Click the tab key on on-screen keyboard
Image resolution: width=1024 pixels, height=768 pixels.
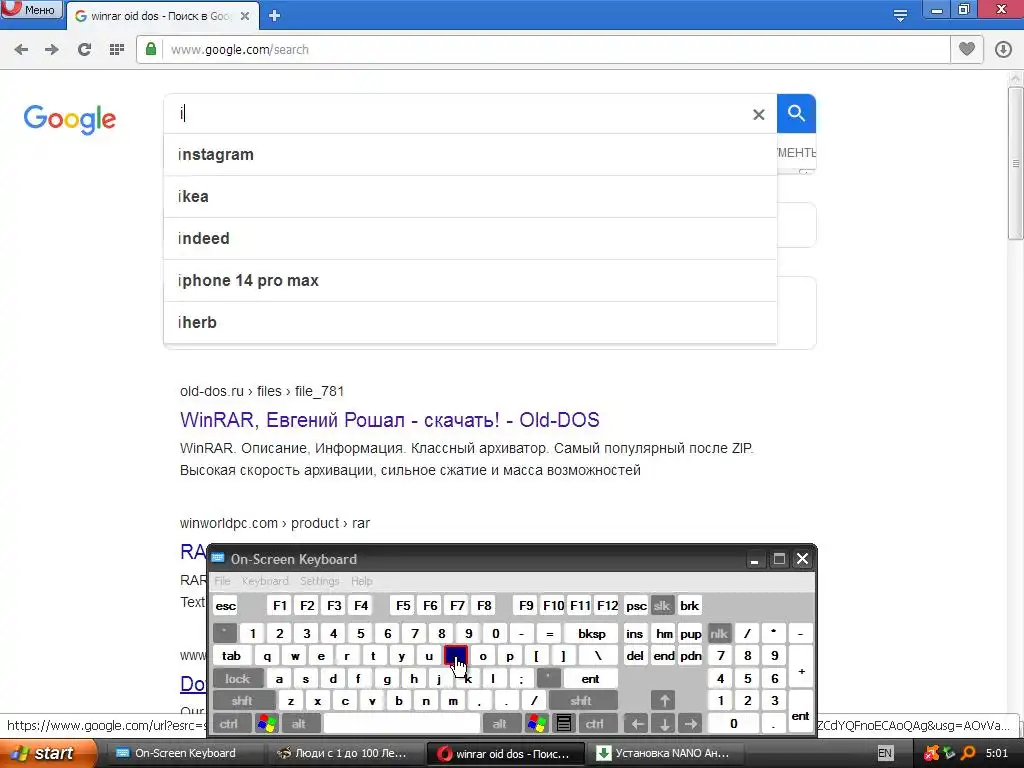tap(231, 656)
